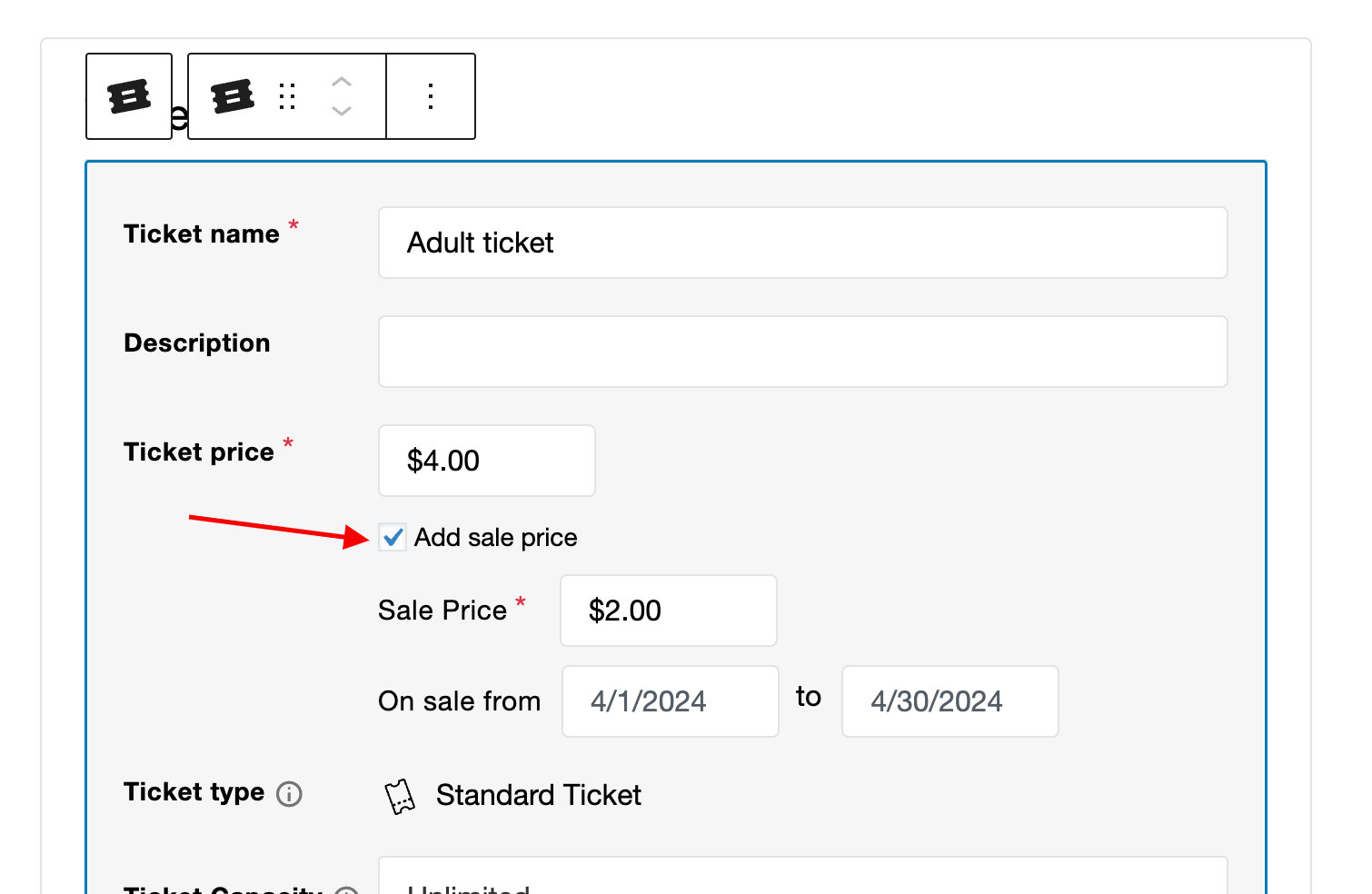Edit the $4.00 Ticket price field
This screenshot has width=1372, height=894.
(x=486, y=461)
